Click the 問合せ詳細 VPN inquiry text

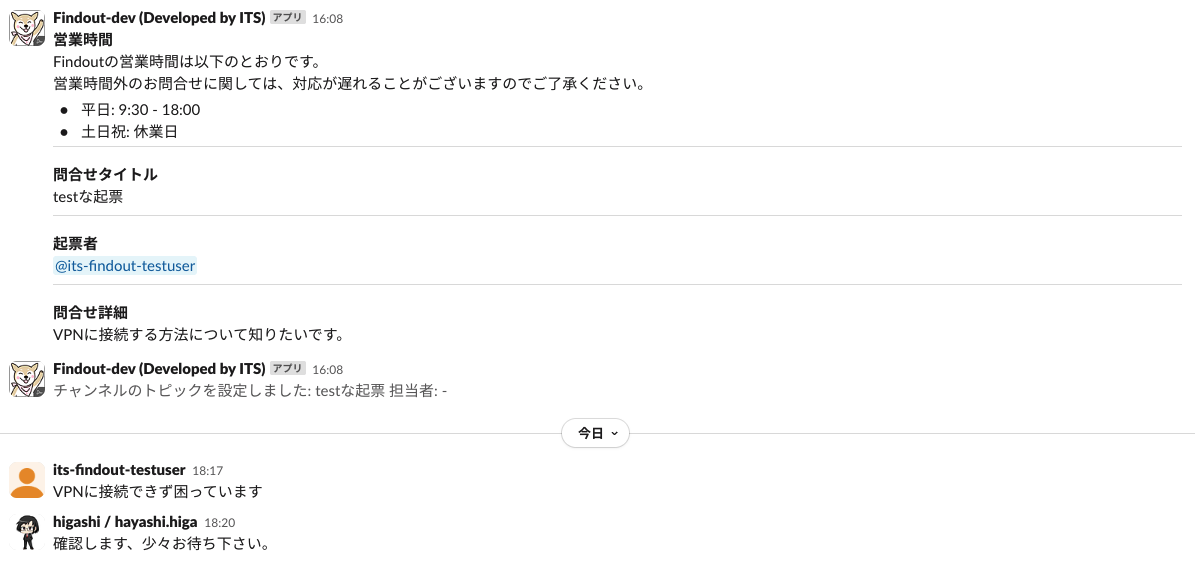pos(199,334)
